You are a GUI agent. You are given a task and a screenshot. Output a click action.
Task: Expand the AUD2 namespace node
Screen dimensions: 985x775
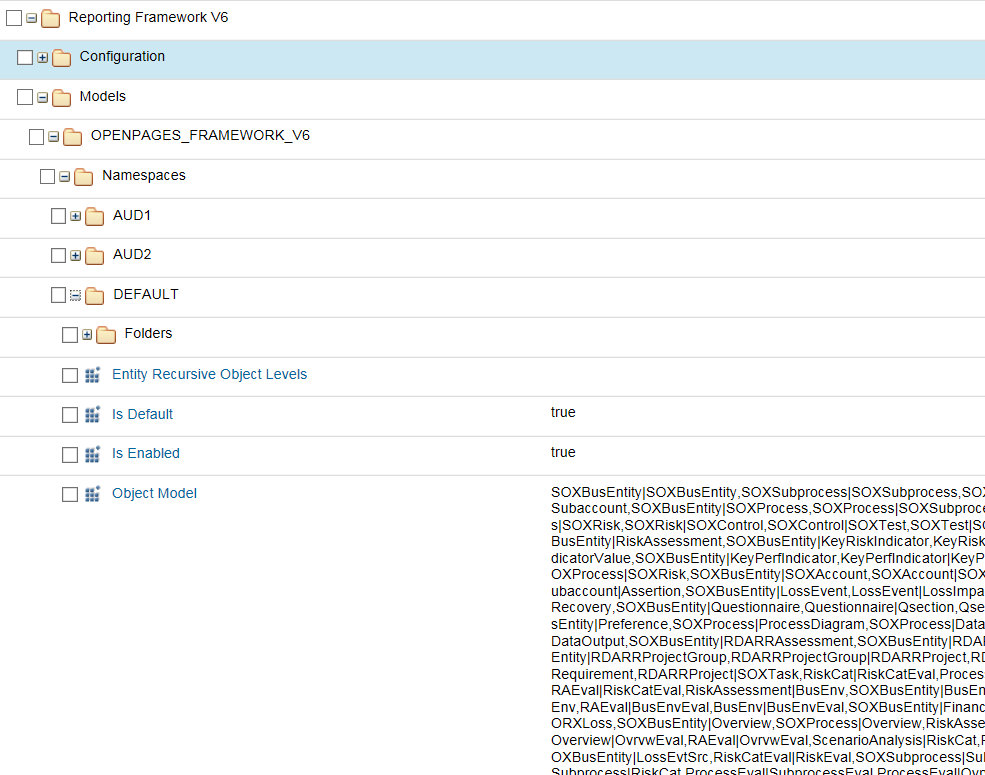coord(75,256)
